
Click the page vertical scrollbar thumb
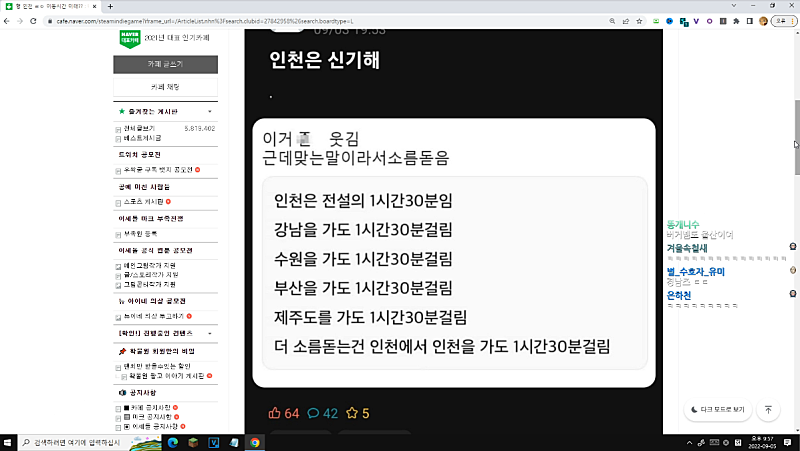(797, 138)
